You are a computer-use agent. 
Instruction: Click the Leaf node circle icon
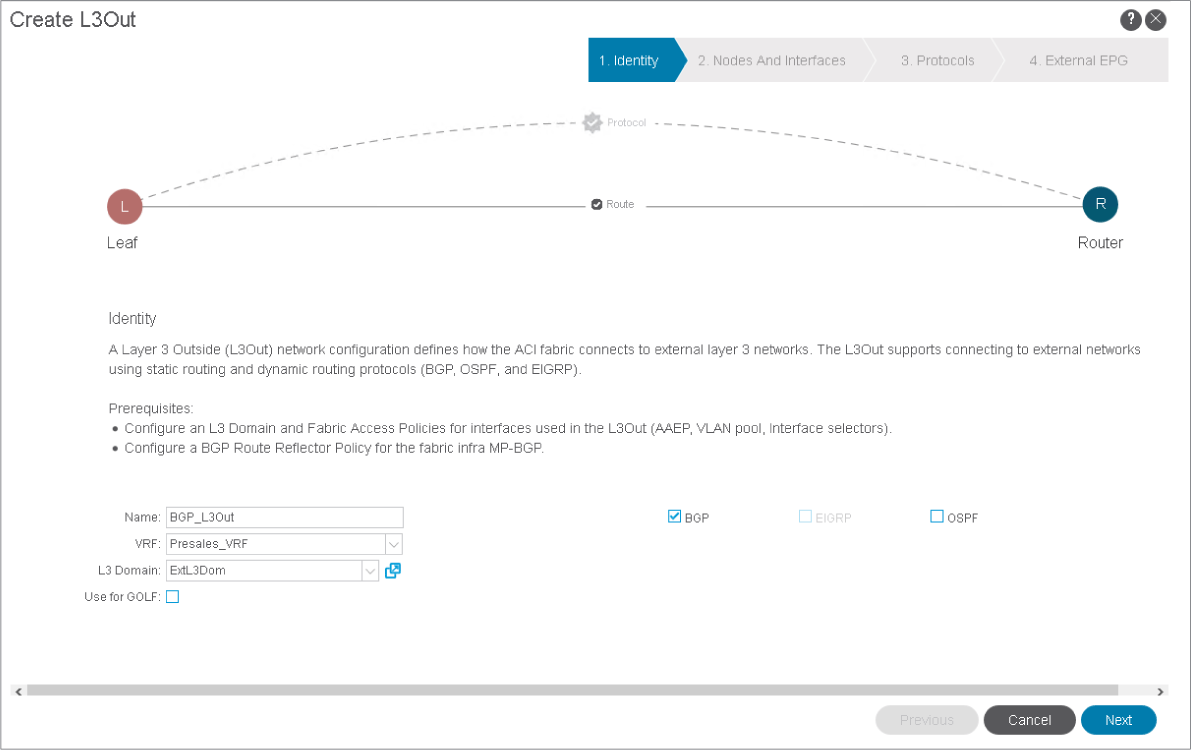[x=125, y=207]
